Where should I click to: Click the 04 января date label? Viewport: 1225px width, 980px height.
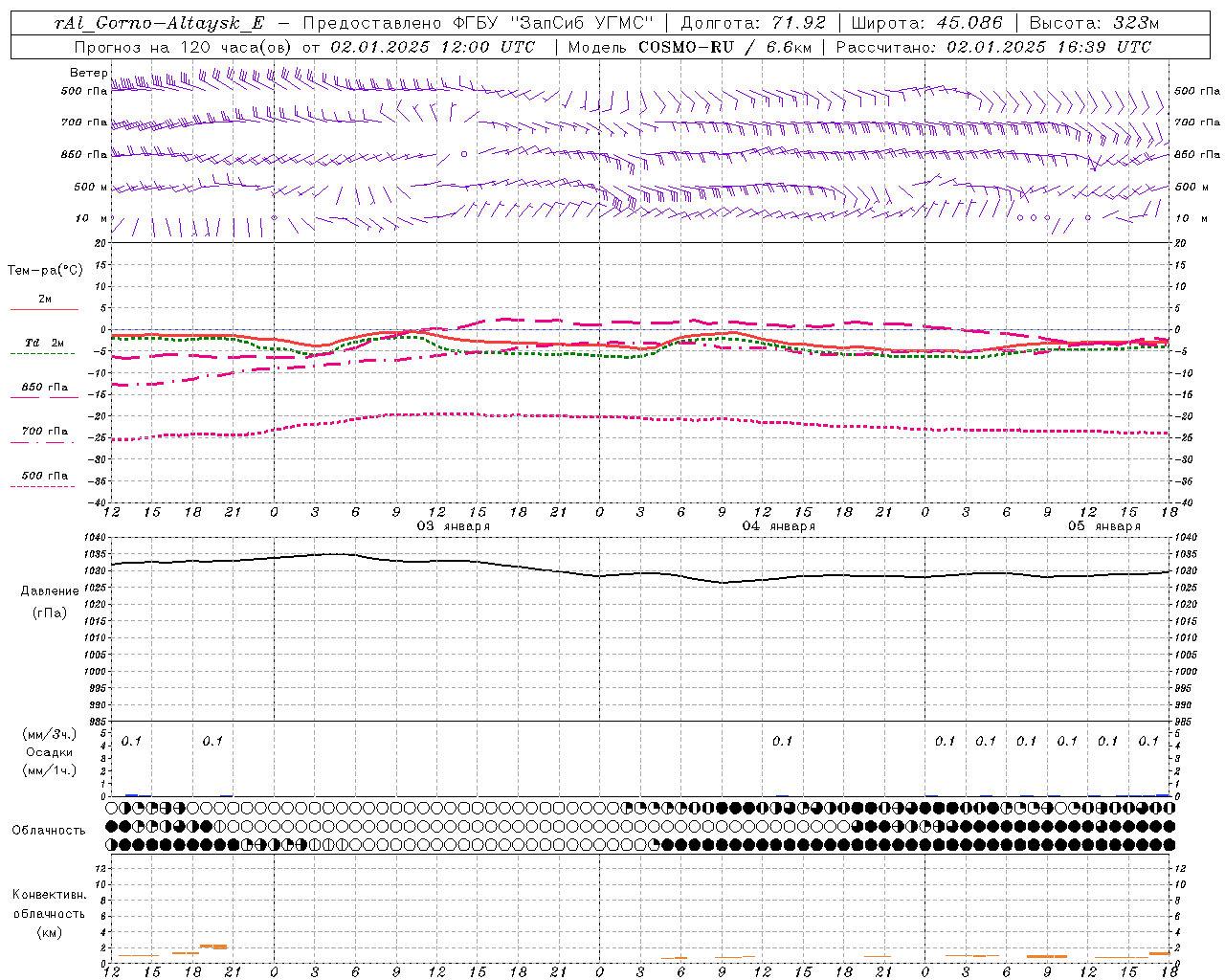tap(779, 526)
